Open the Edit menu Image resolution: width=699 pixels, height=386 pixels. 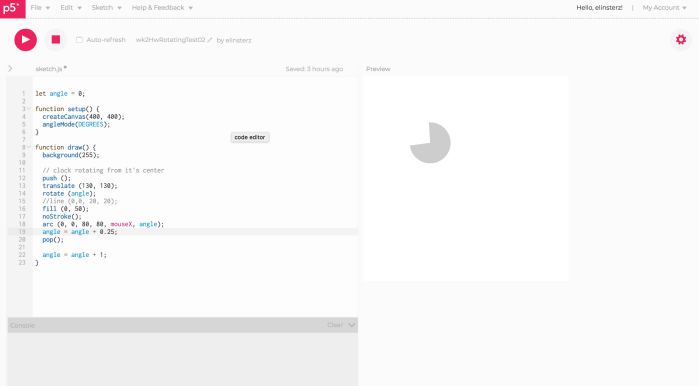[71, 8]
